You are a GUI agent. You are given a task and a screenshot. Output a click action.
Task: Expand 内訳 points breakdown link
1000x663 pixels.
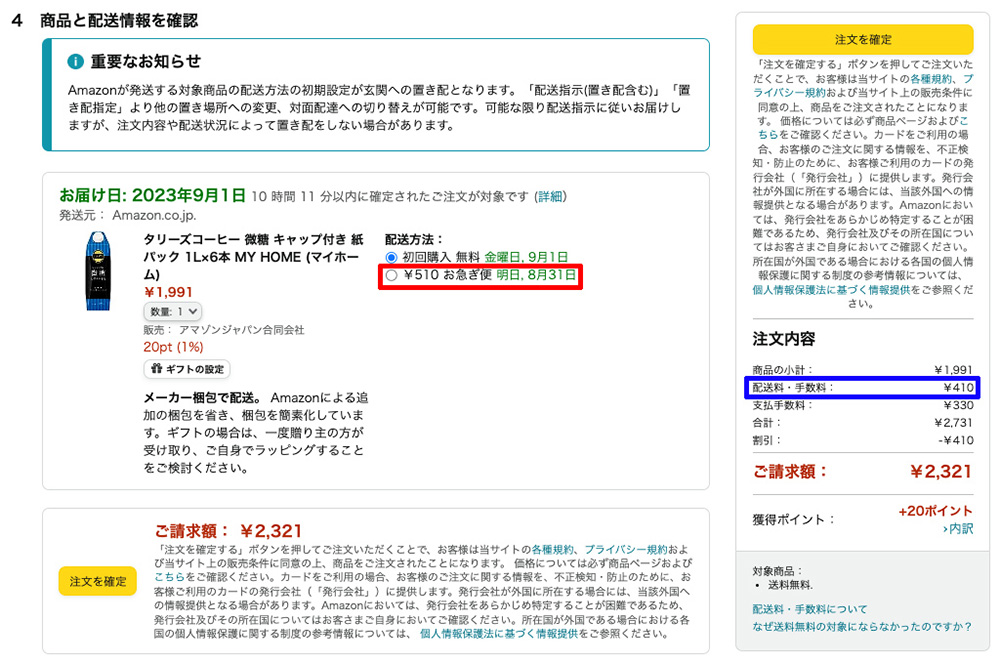(958, 528)
